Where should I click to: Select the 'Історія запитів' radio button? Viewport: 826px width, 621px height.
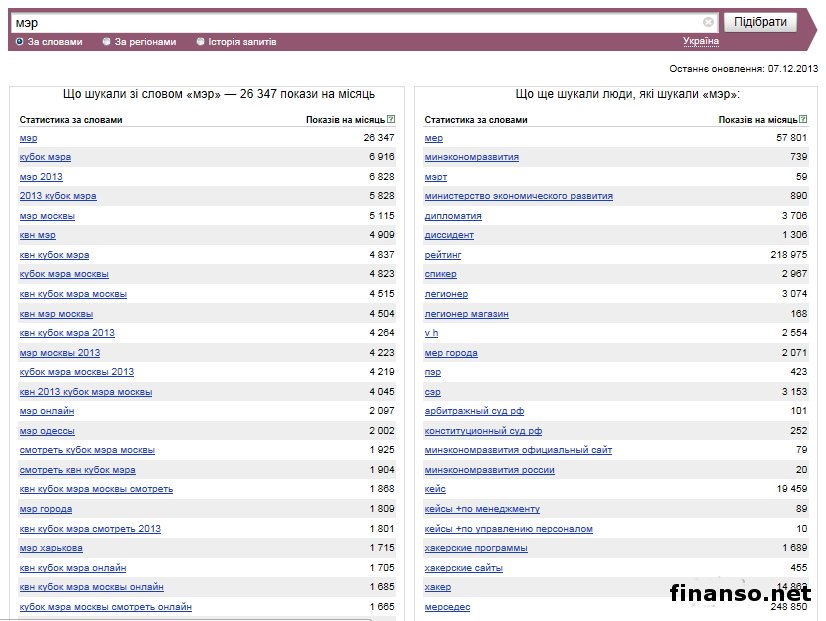(200, 42)
